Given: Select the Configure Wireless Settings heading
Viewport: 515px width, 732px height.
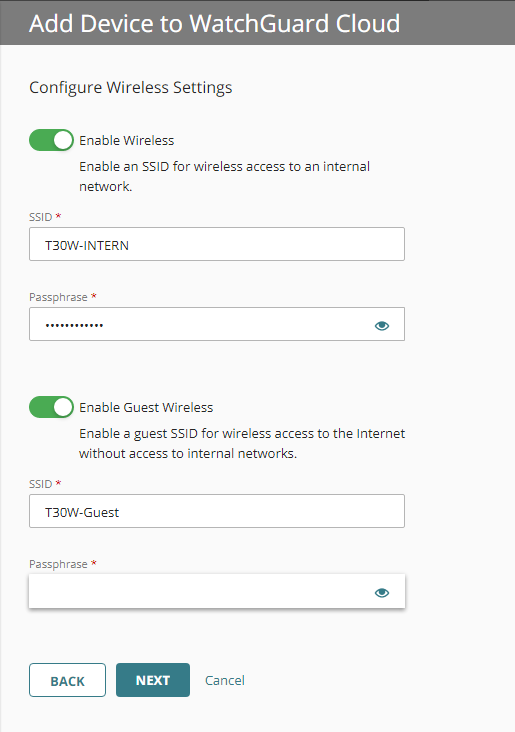Looking at the screenshot, I should tap(131, 88).
